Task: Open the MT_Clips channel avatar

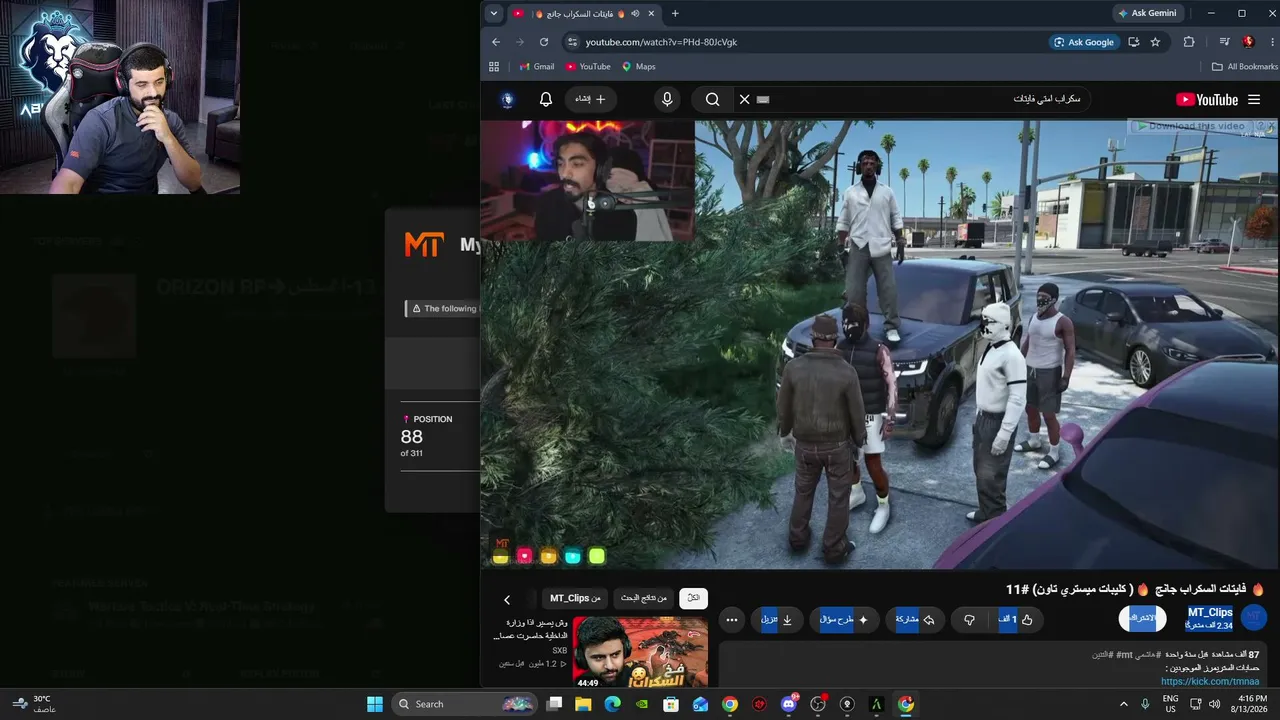Action: coord(1254,618)
